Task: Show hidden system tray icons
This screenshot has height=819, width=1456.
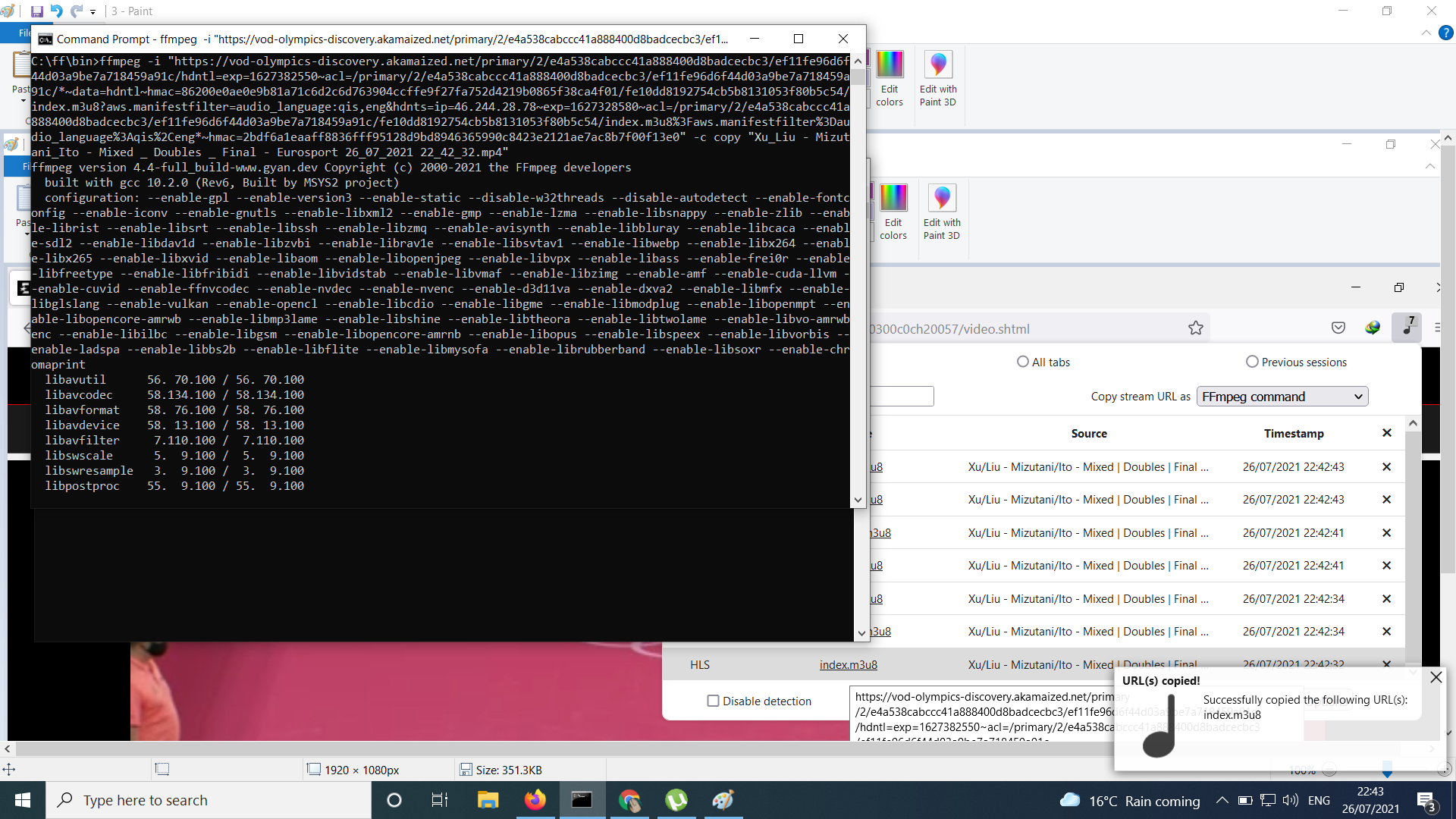Action: [x=1222, y=800]
